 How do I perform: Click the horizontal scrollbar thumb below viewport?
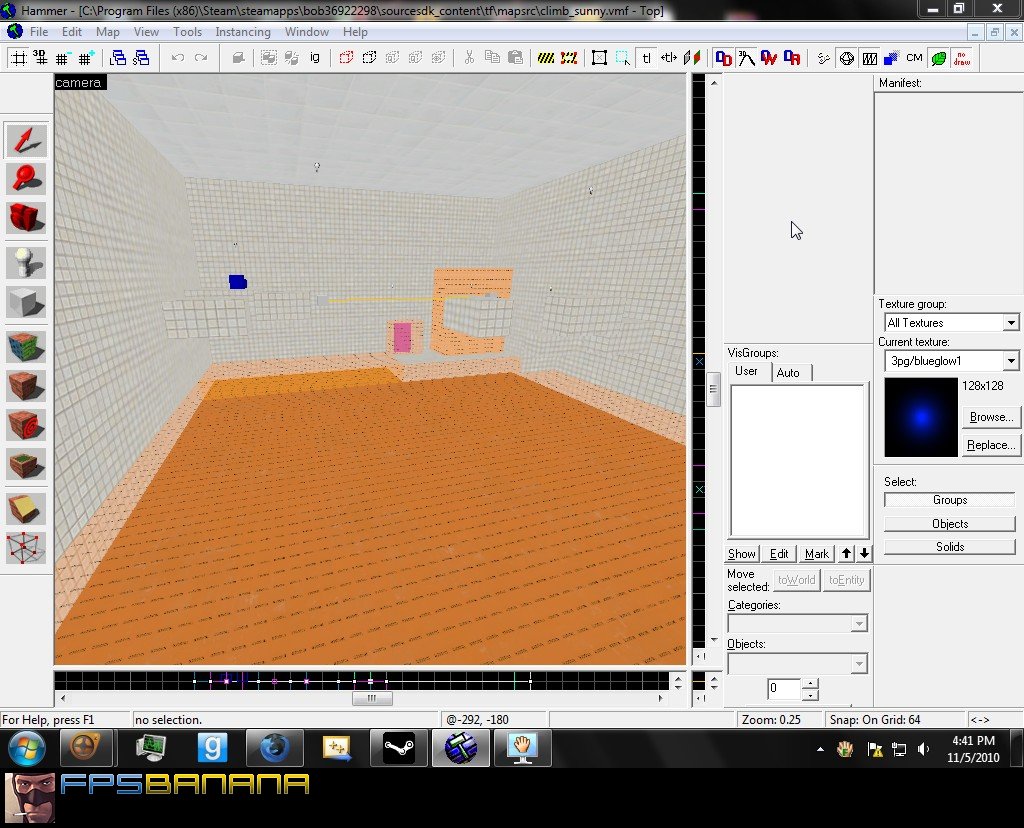point(372,698)
